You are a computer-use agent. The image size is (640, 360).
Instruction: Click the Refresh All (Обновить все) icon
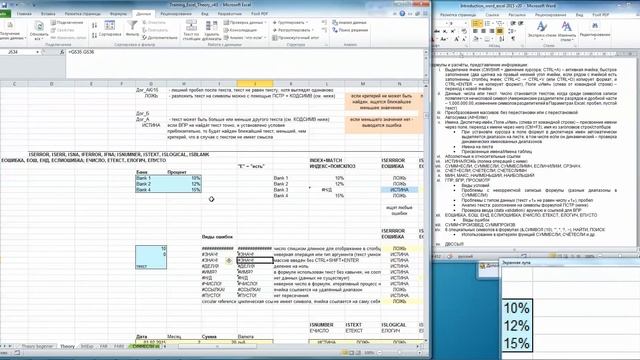pos(39,30)
